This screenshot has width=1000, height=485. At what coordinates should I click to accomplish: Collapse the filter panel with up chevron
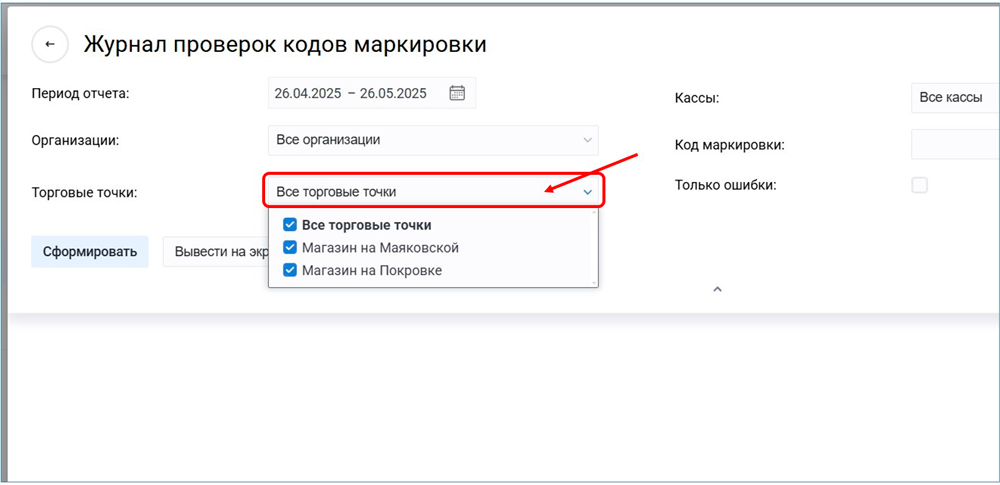pos(717,289)
